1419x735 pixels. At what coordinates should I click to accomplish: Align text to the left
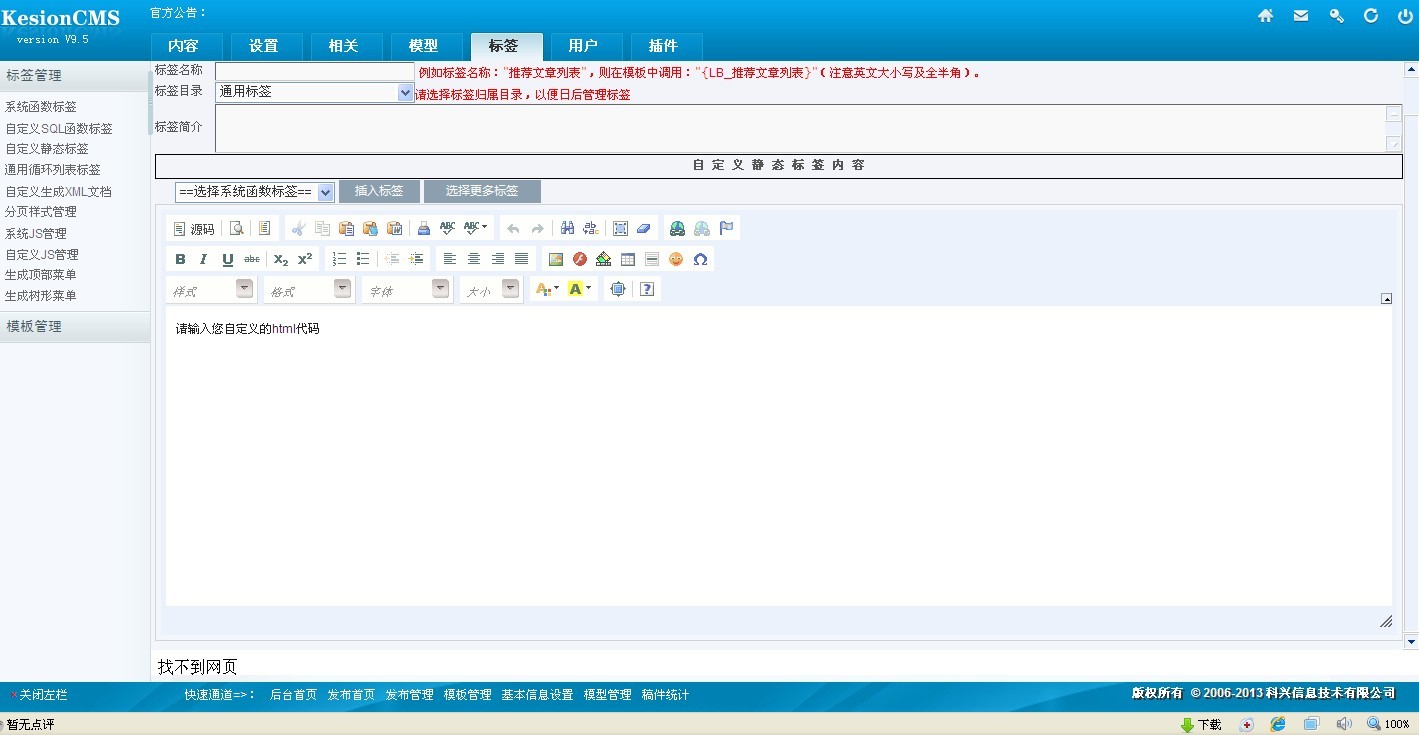click(x=450, y=259)
